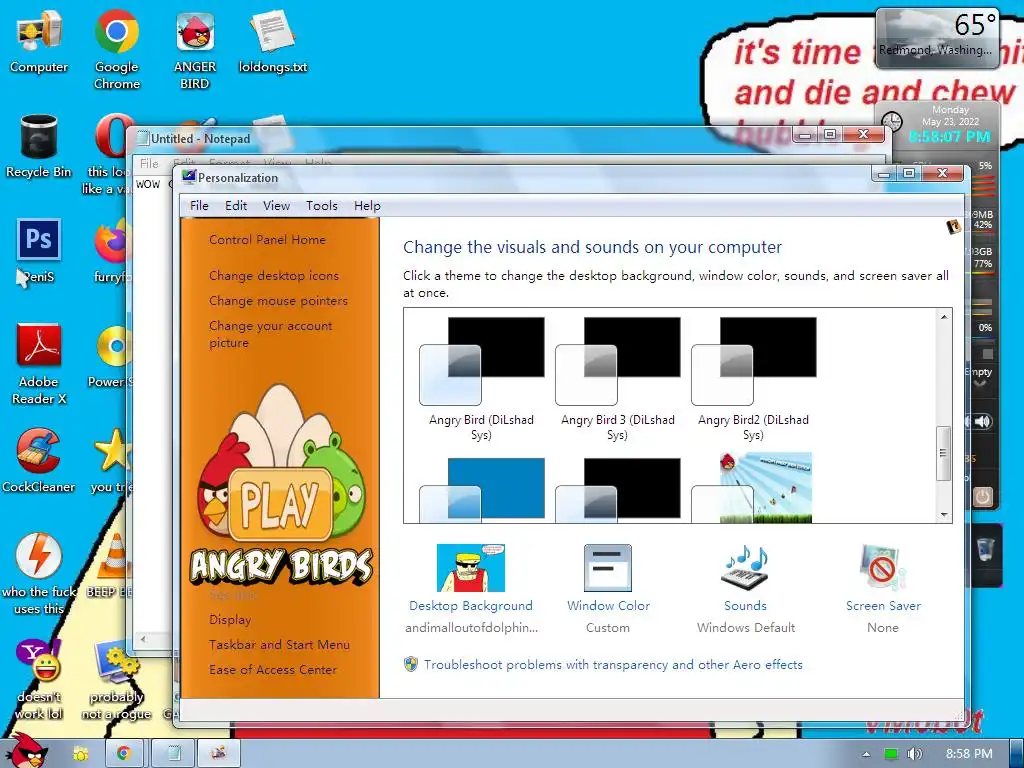Click the volume icon in system tray
Image resolution: width=1024 pixels, height=768 pixels.
pyautogui.click(x=915, y=754)
